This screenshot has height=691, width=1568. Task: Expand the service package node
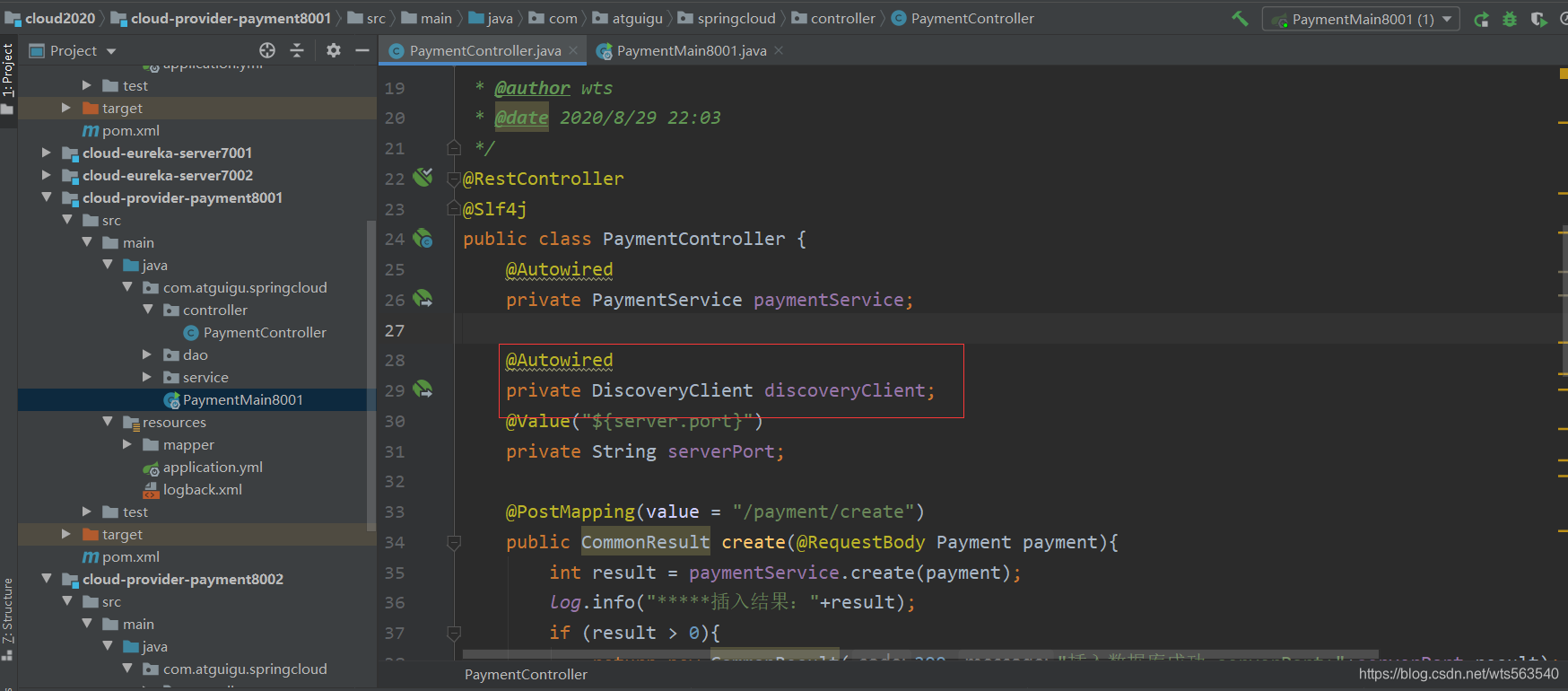(x=148, y=377)
